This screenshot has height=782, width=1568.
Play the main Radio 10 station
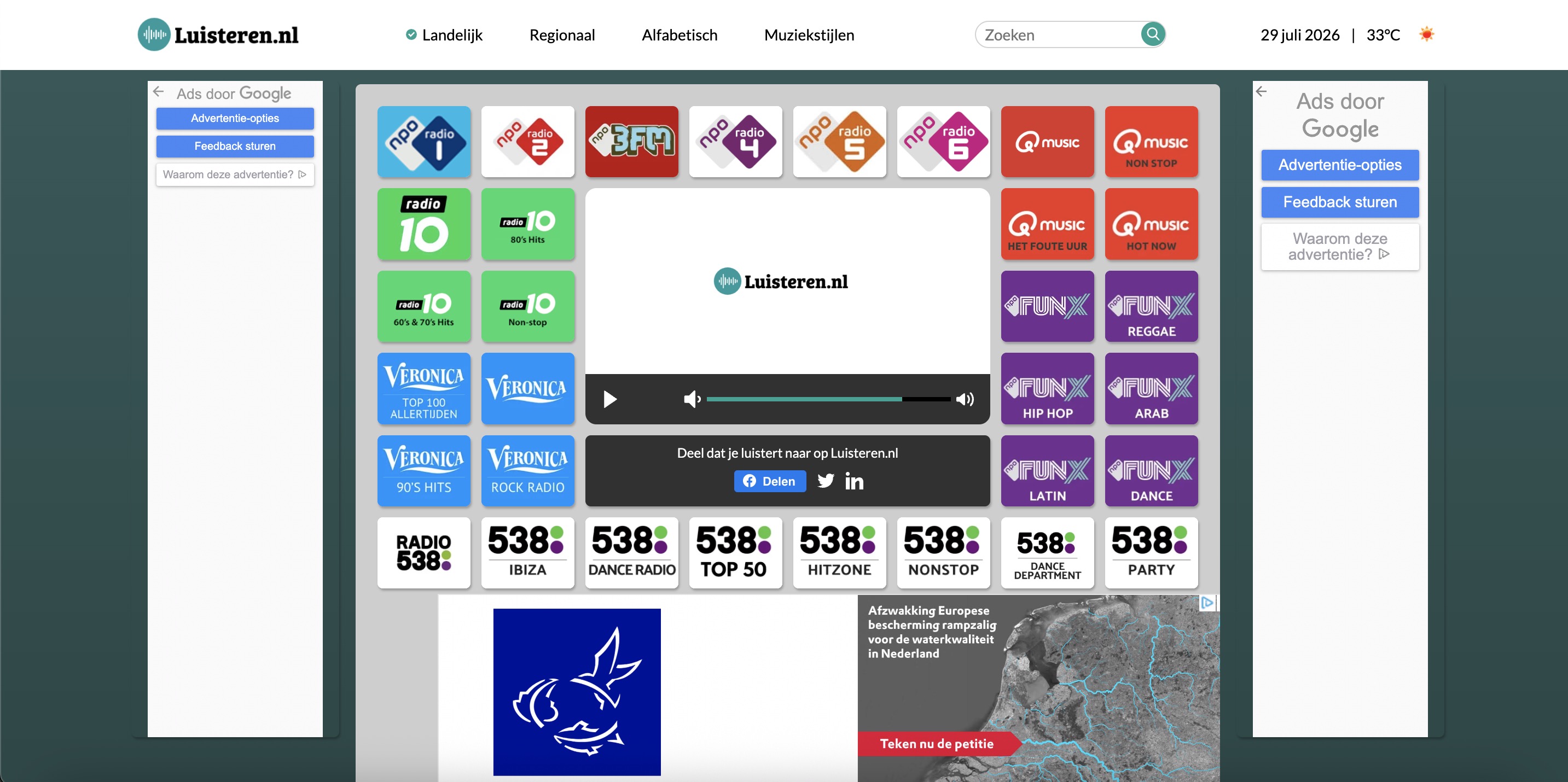(423, 224)
